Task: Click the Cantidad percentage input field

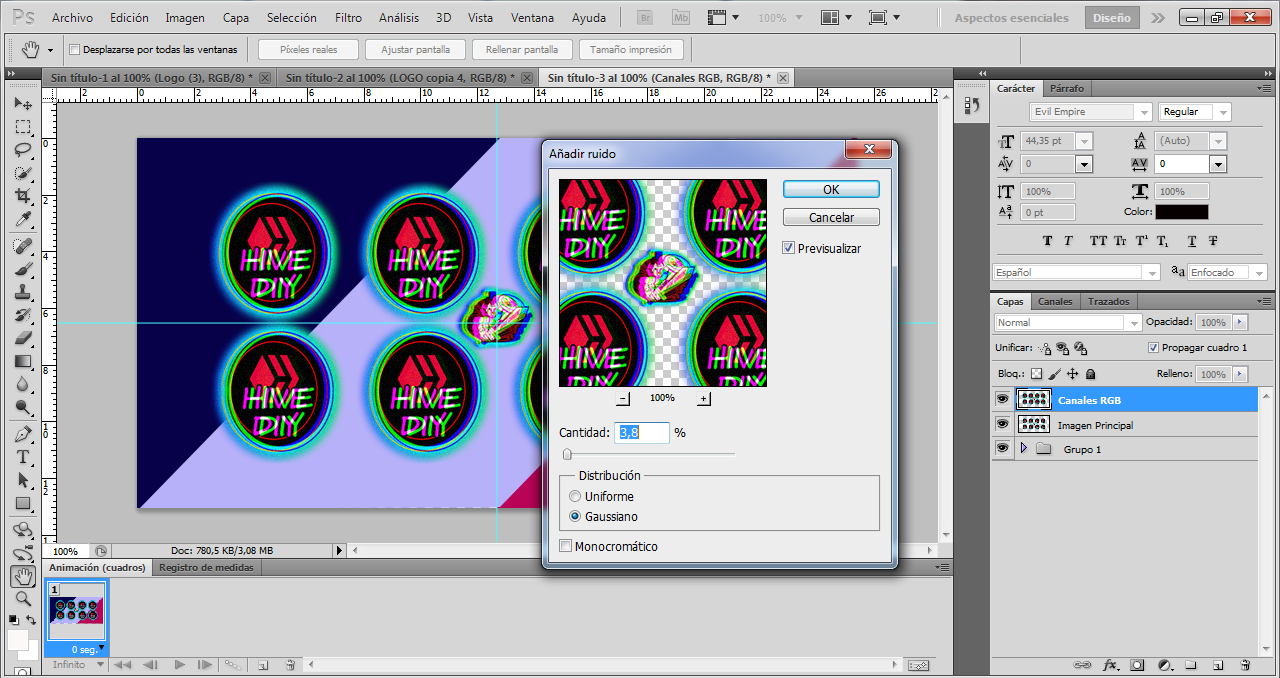Action: [641, 432]
